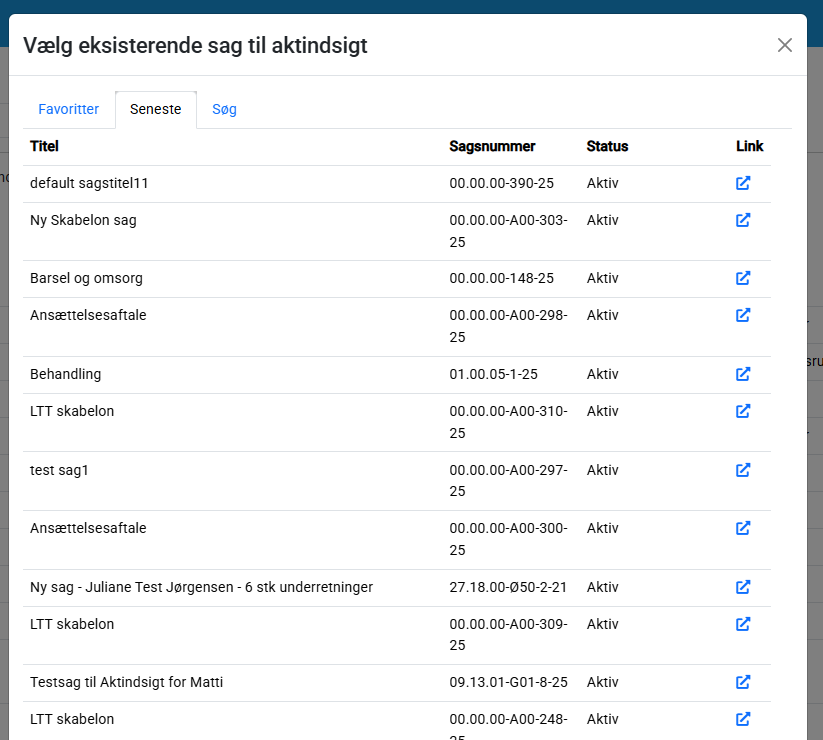Open link for case 00.00.00-A00-298-25

pyautogui.click(x=743, y=315)
